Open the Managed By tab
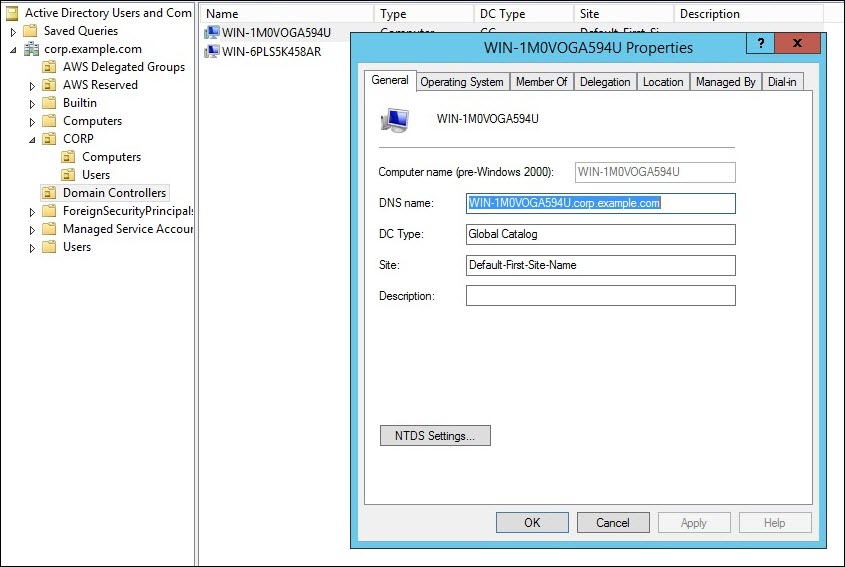845x567 pixels. coord(725,82)
